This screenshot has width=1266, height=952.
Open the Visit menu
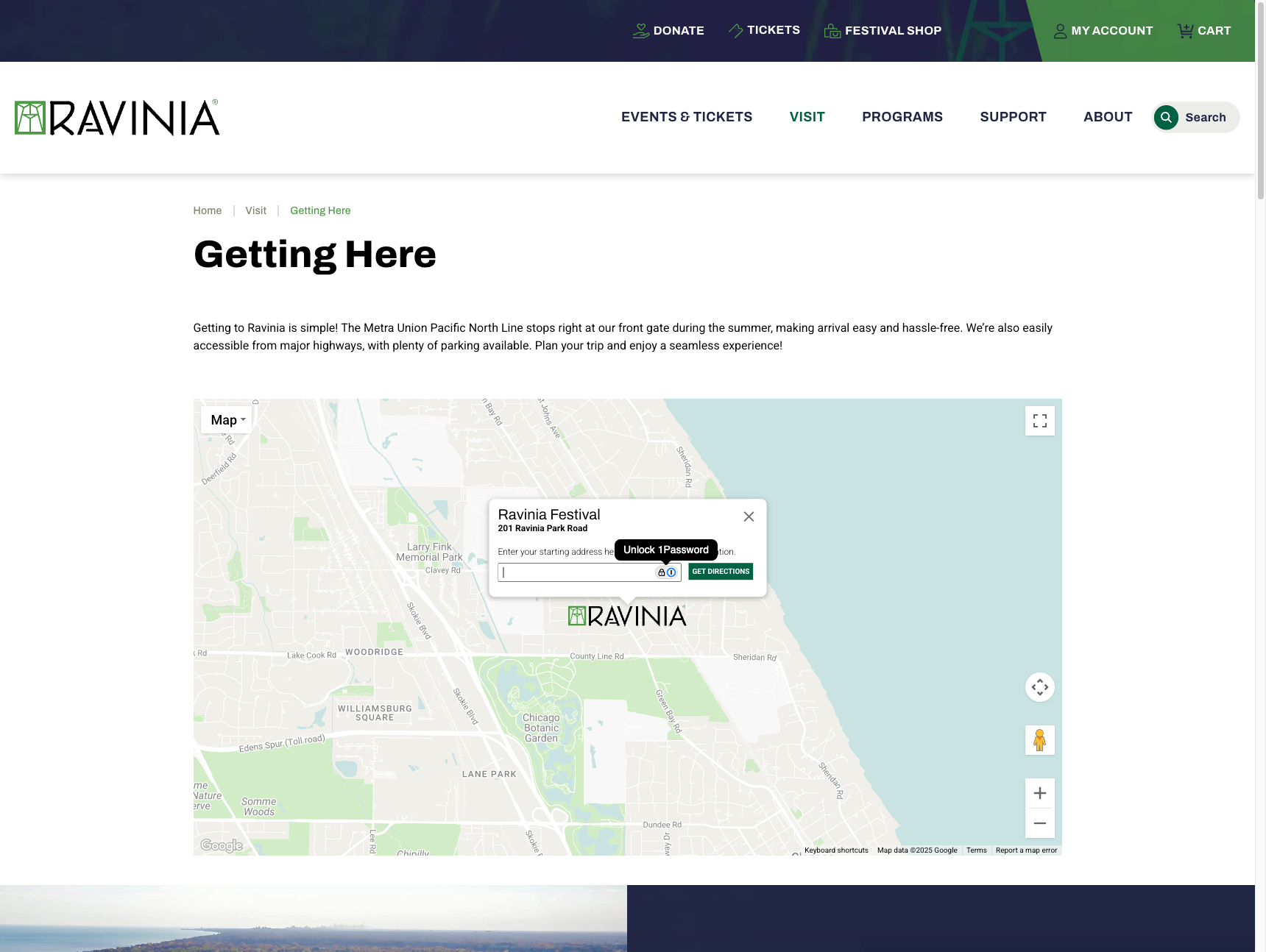pyautogui.click(x=807, y=117)
